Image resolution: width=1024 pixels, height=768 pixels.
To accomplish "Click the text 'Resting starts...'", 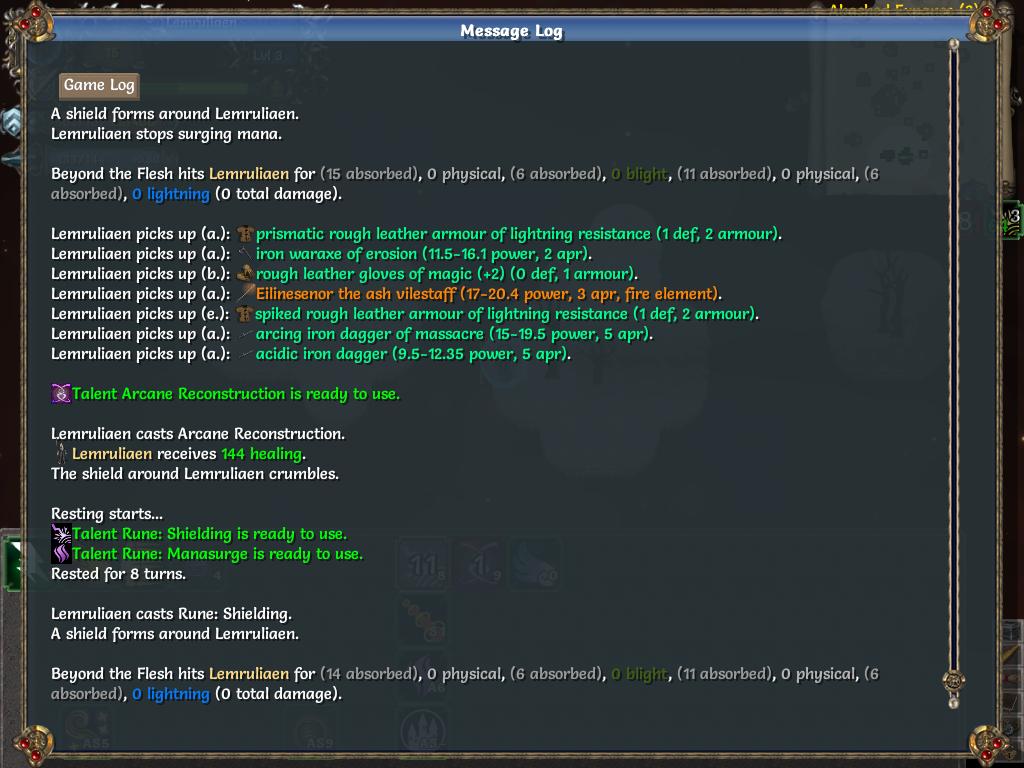I will click(107, 514).
